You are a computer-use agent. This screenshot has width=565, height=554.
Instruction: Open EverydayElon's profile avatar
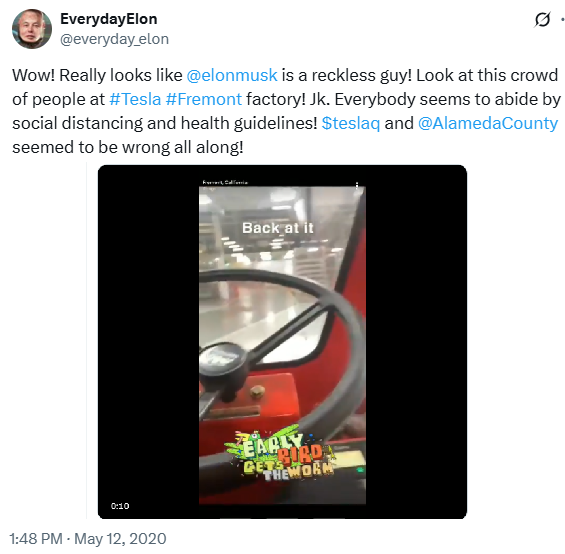click(32, 29)
